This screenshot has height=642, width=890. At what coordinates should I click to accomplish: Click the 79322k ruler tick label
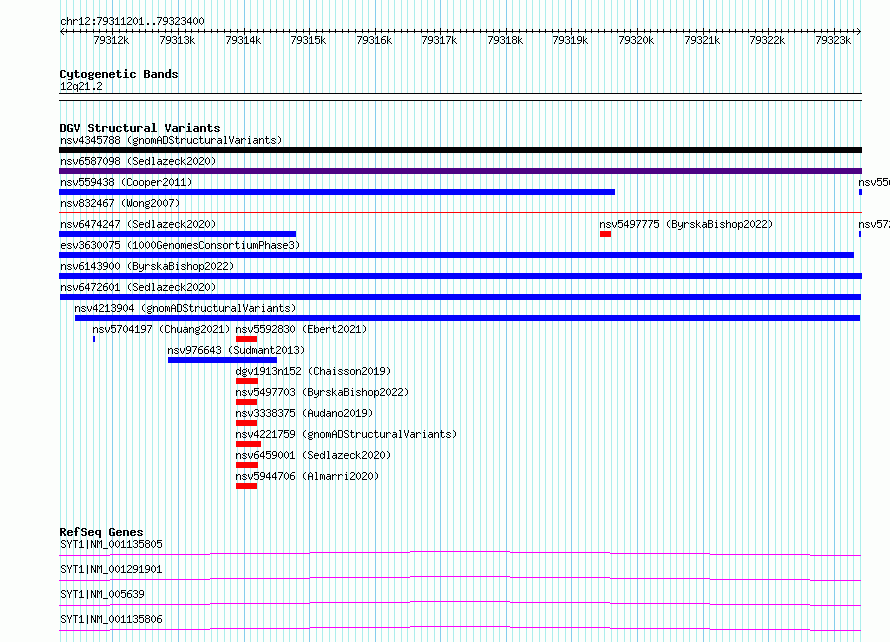click(767, 40)
